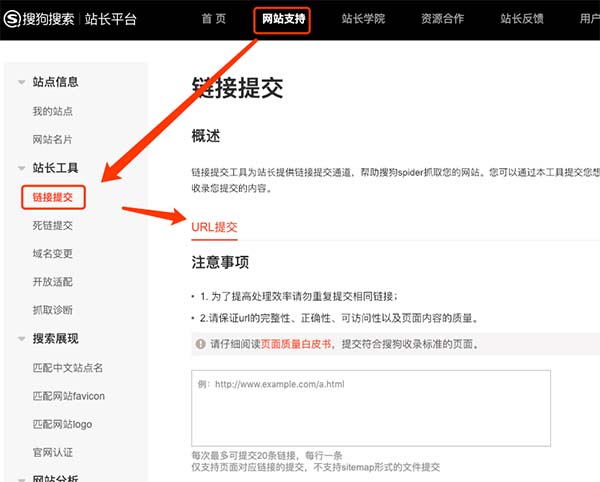Viewport: 600px width, 482px height.
Task: Click the warning icon beside 页面质量白皮书 notice
Action: 199,344
